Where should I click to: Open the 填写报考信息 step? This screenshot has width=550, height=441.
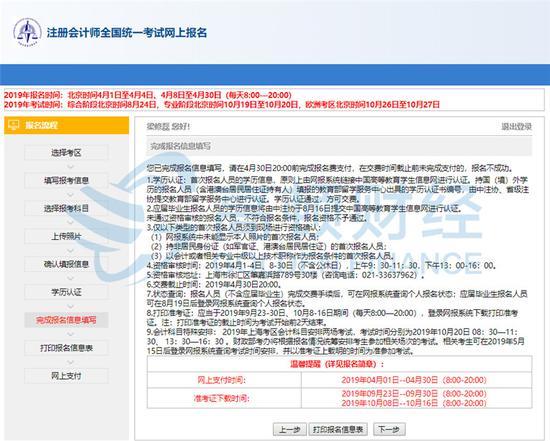click(x=66, y=180)
